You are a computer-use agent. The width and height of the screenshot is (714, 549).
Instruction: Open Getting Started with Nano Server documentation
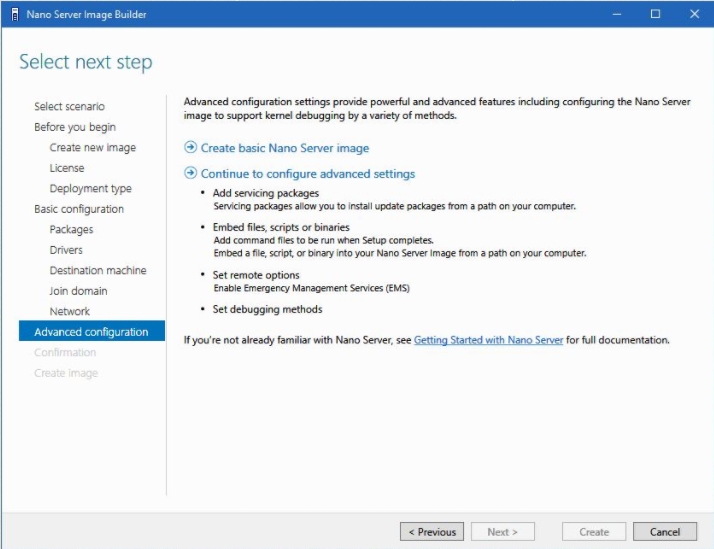tap(488, 340)
